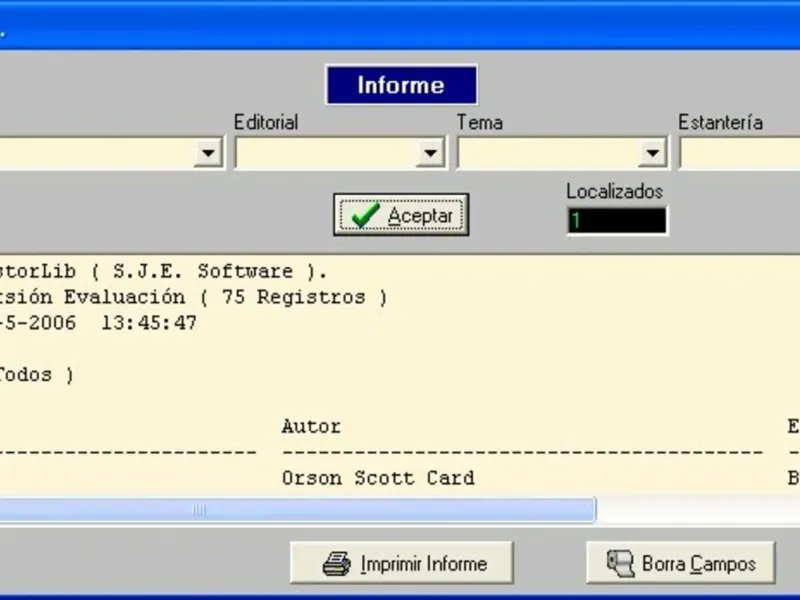The width and height of the screenshot is (800, 600).
Task: Click the Estantería input field
Action: coord(740,153)
